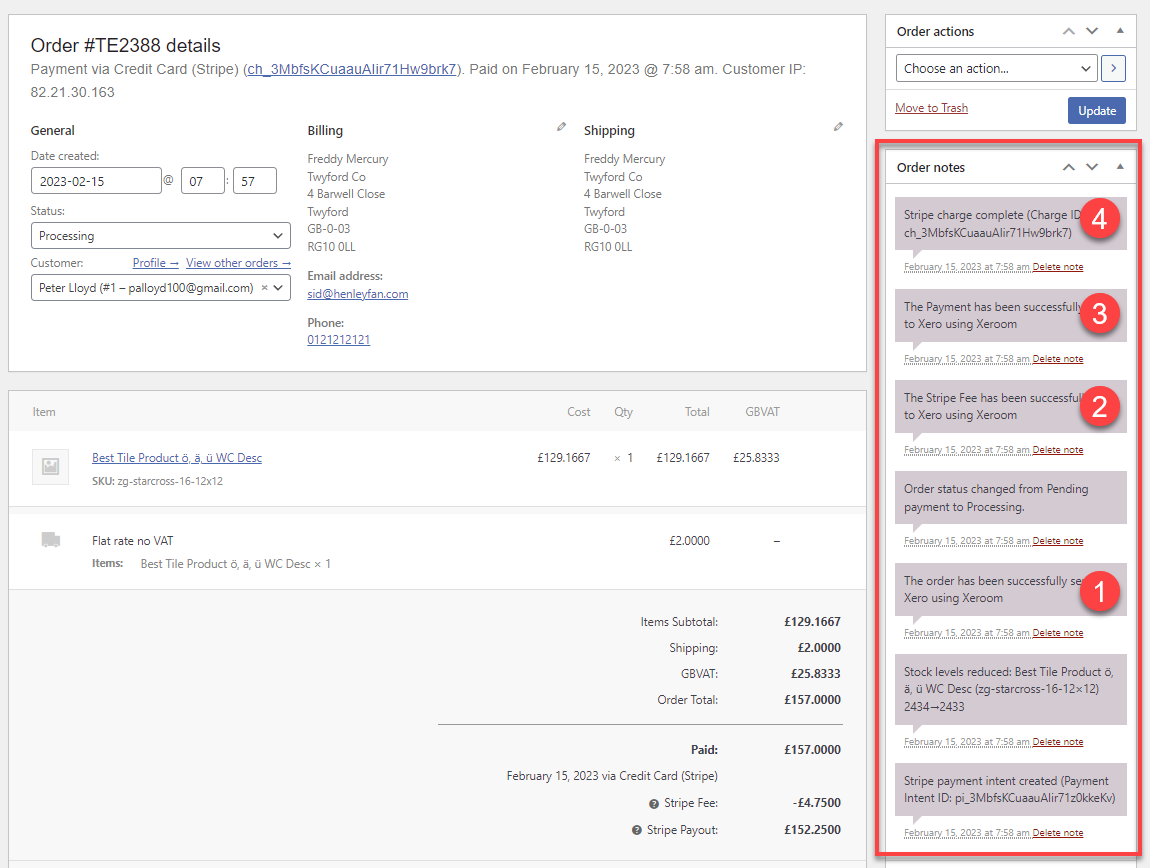The height and width of the screenshot is (868, 1150).
Task: Open the order Status dropdown
Action: (161, 236)
